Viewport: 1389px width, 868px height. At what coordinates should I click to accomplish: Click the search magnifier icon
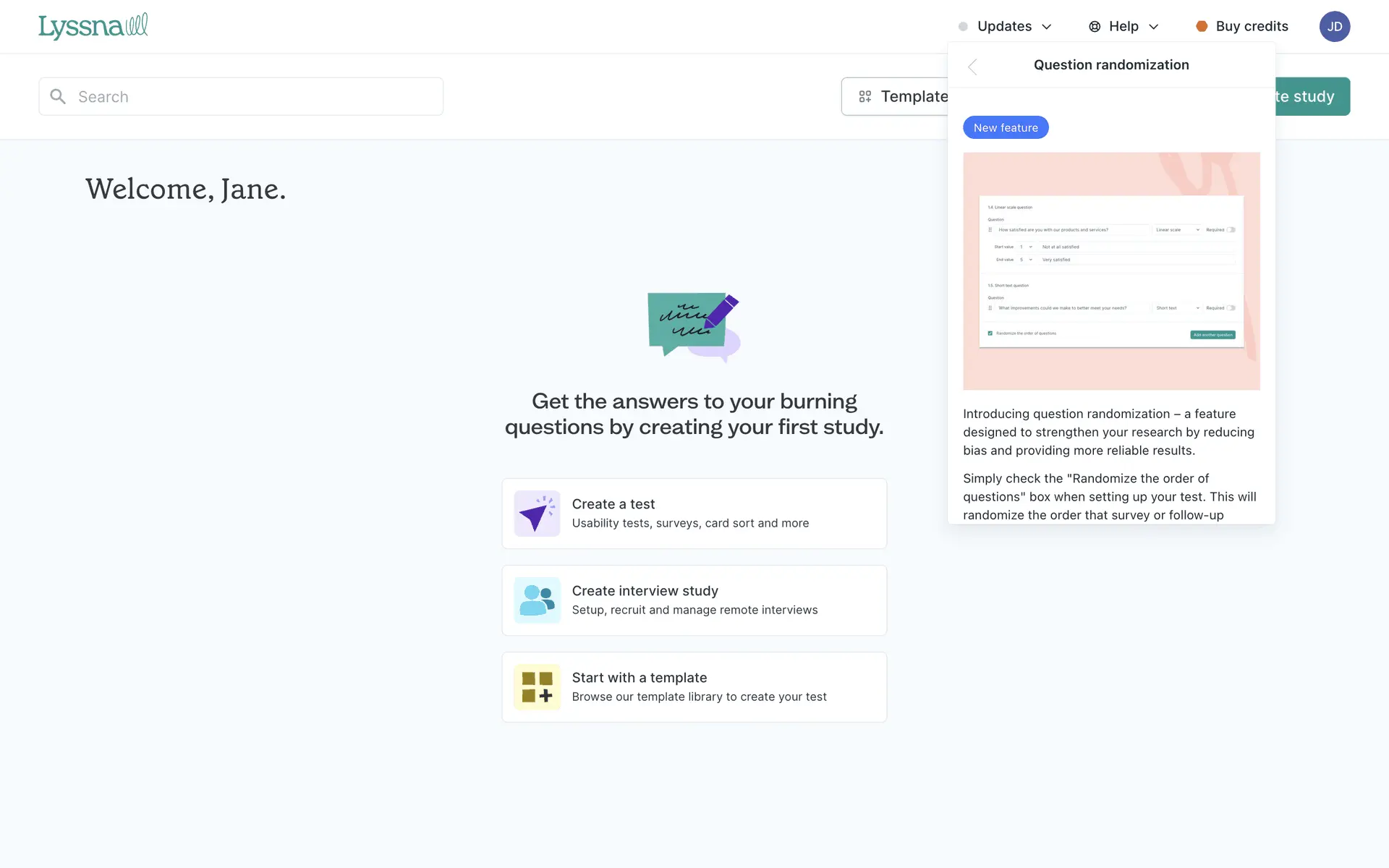tap(58, 96)
